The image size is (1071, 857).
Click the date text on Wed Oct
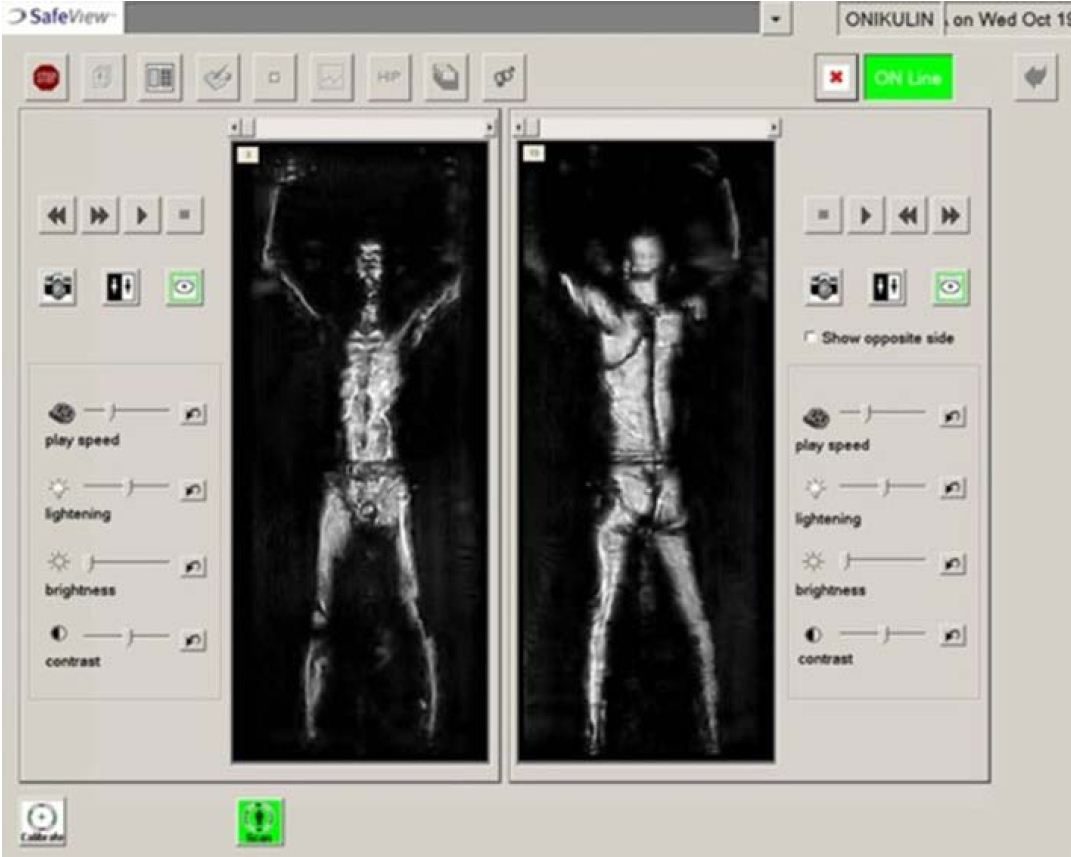1011,20
